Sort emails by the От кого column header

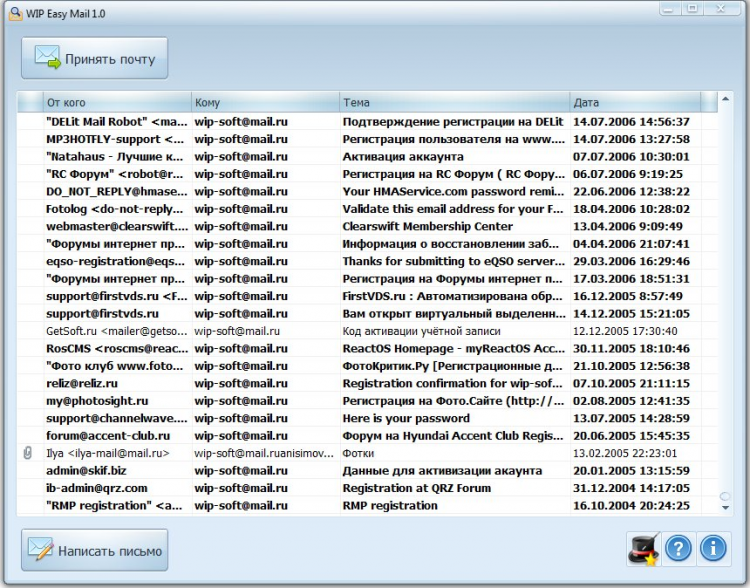pyautogui.click(x=117, y=102)
